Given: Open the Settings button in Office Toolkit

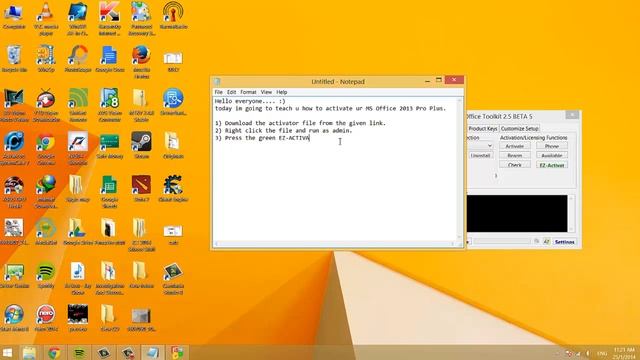Looking at the screenshot, I should tap(565, 242).
